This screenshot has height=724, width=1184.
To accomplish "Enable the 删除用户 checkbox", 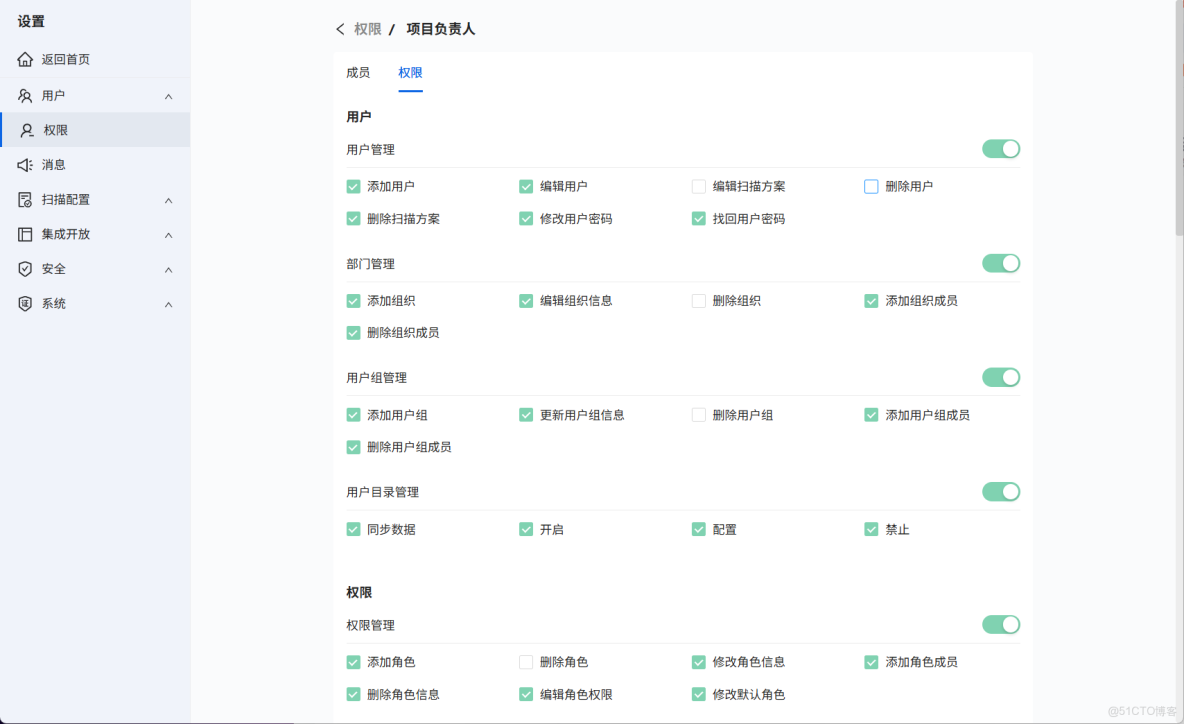I will coord(871,186).
